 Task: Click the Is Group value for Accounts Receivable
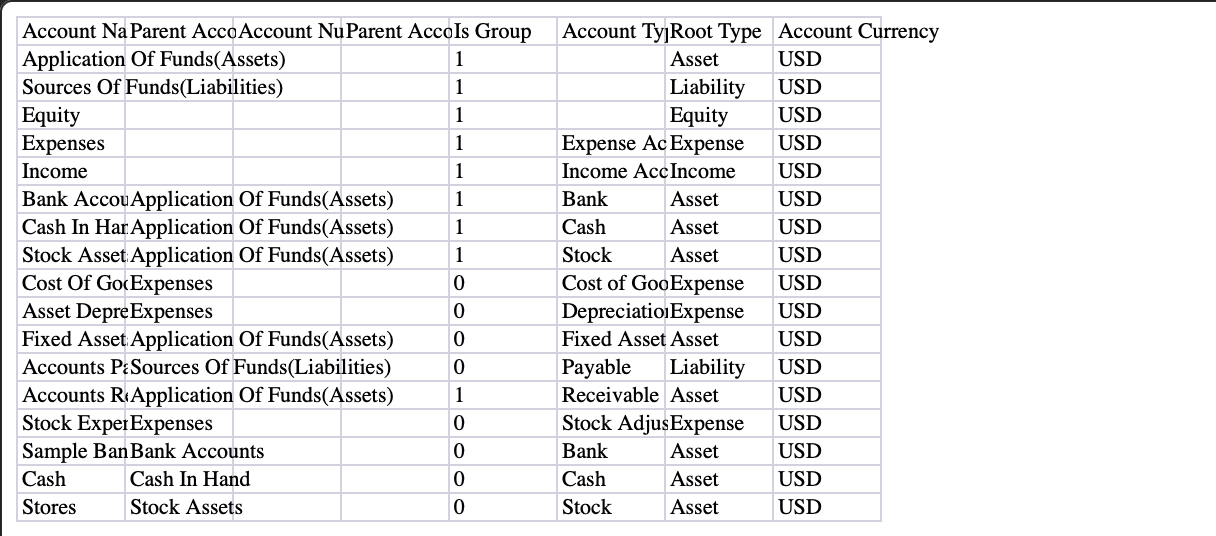459,395
